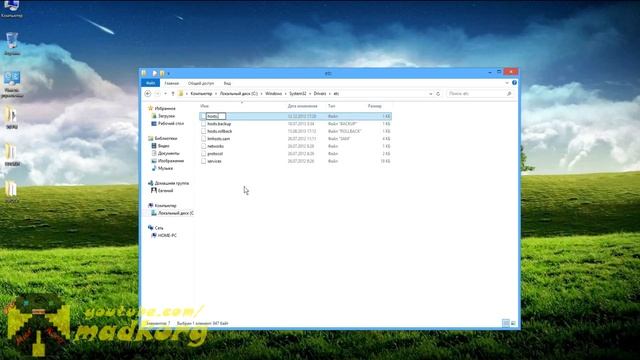This screenshot has height=360, width=640.
Task: Refresh the etc folder view
Action: (438, 94)
